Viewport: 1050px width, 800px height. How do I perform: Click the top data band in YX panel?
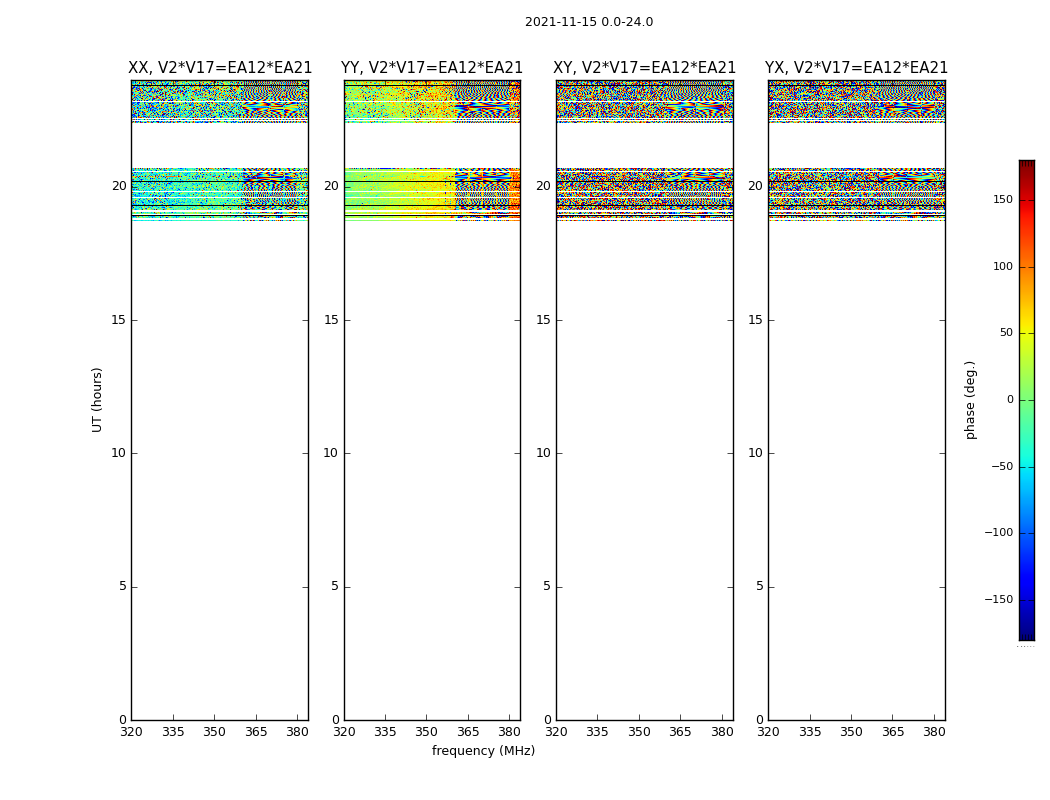(x=856, y=100)
